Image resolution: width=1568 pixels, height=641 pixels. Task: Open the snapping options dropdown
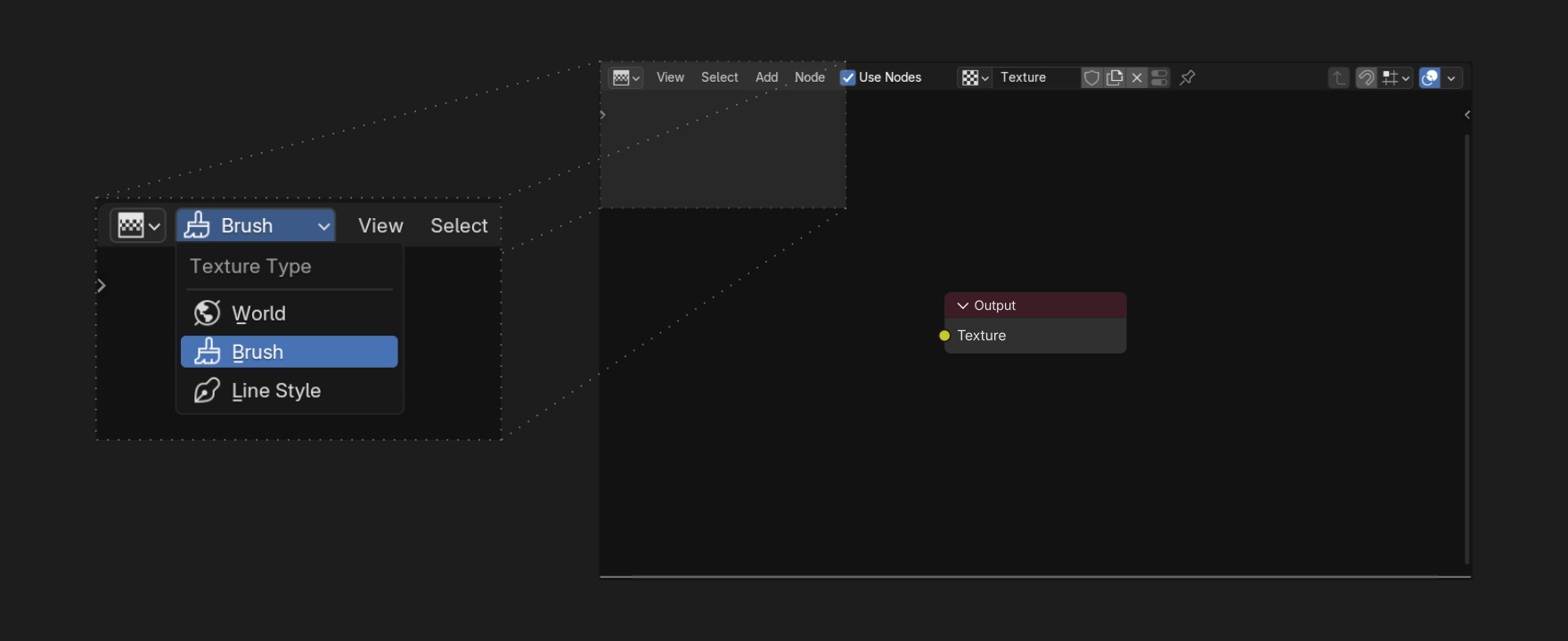[1395, 77]
